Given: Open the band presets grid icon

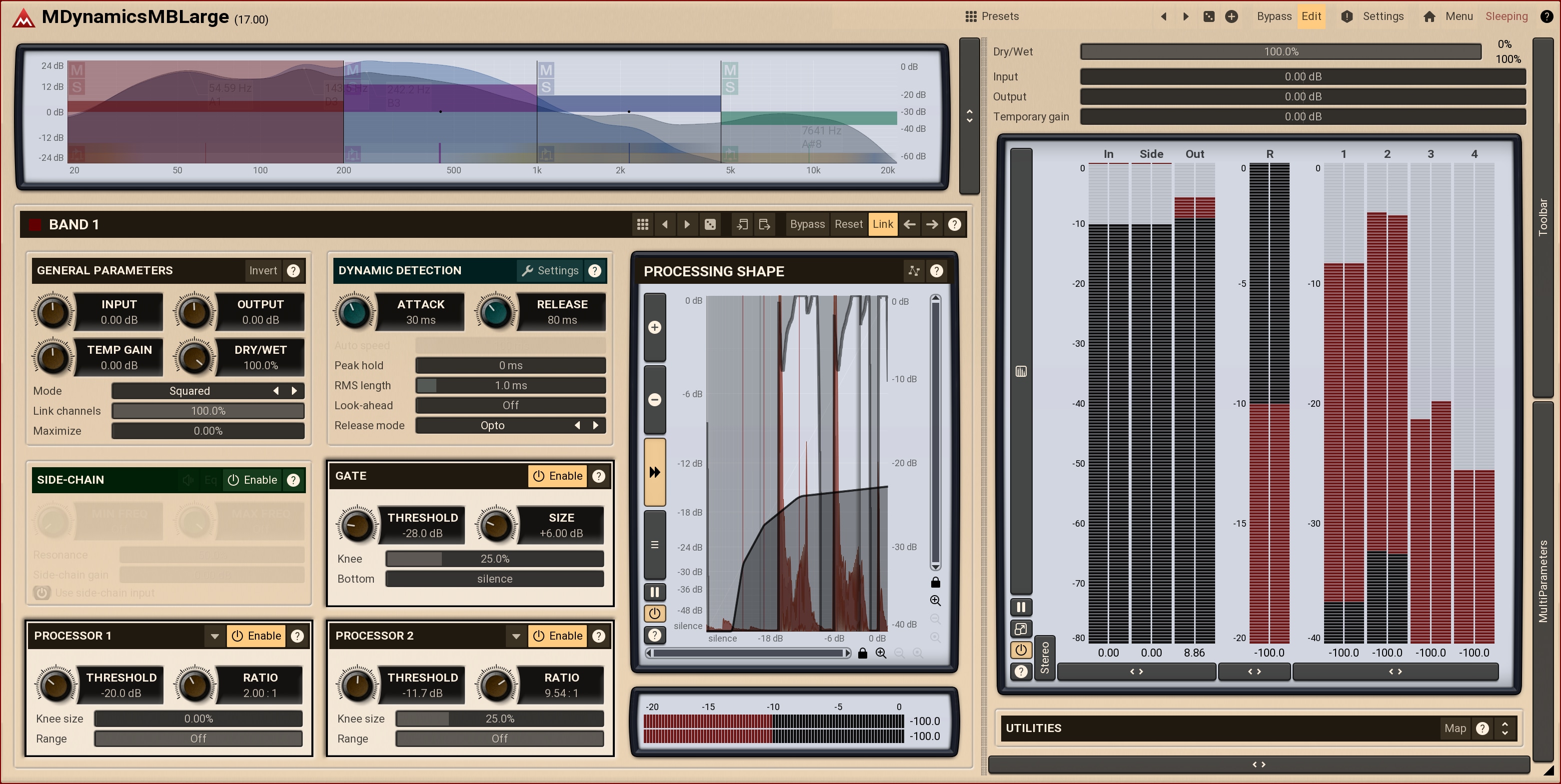Looking at the screenshot, I should tap(642, 224).
